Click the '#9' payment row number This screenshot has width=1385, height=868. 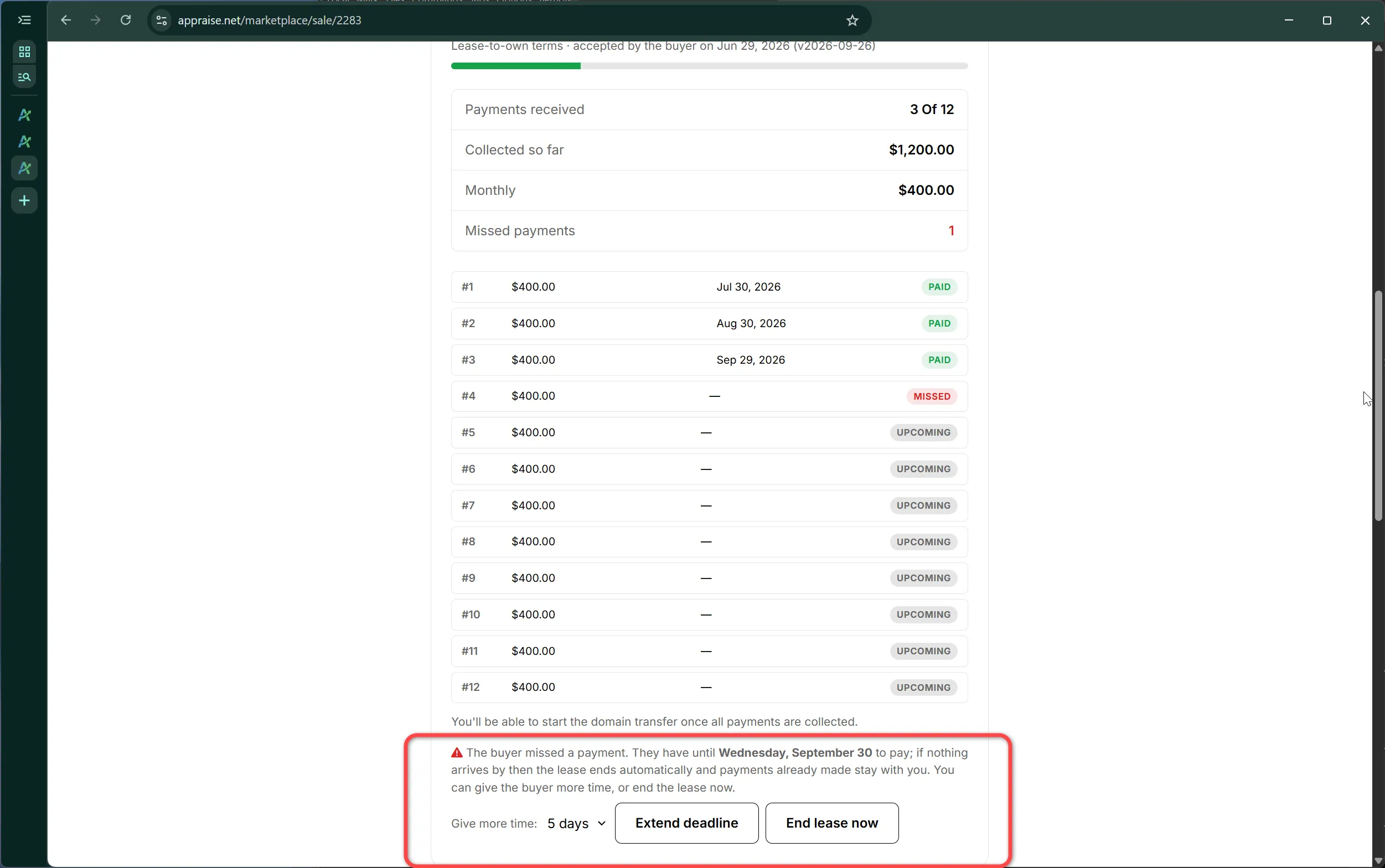click(468, 578)
